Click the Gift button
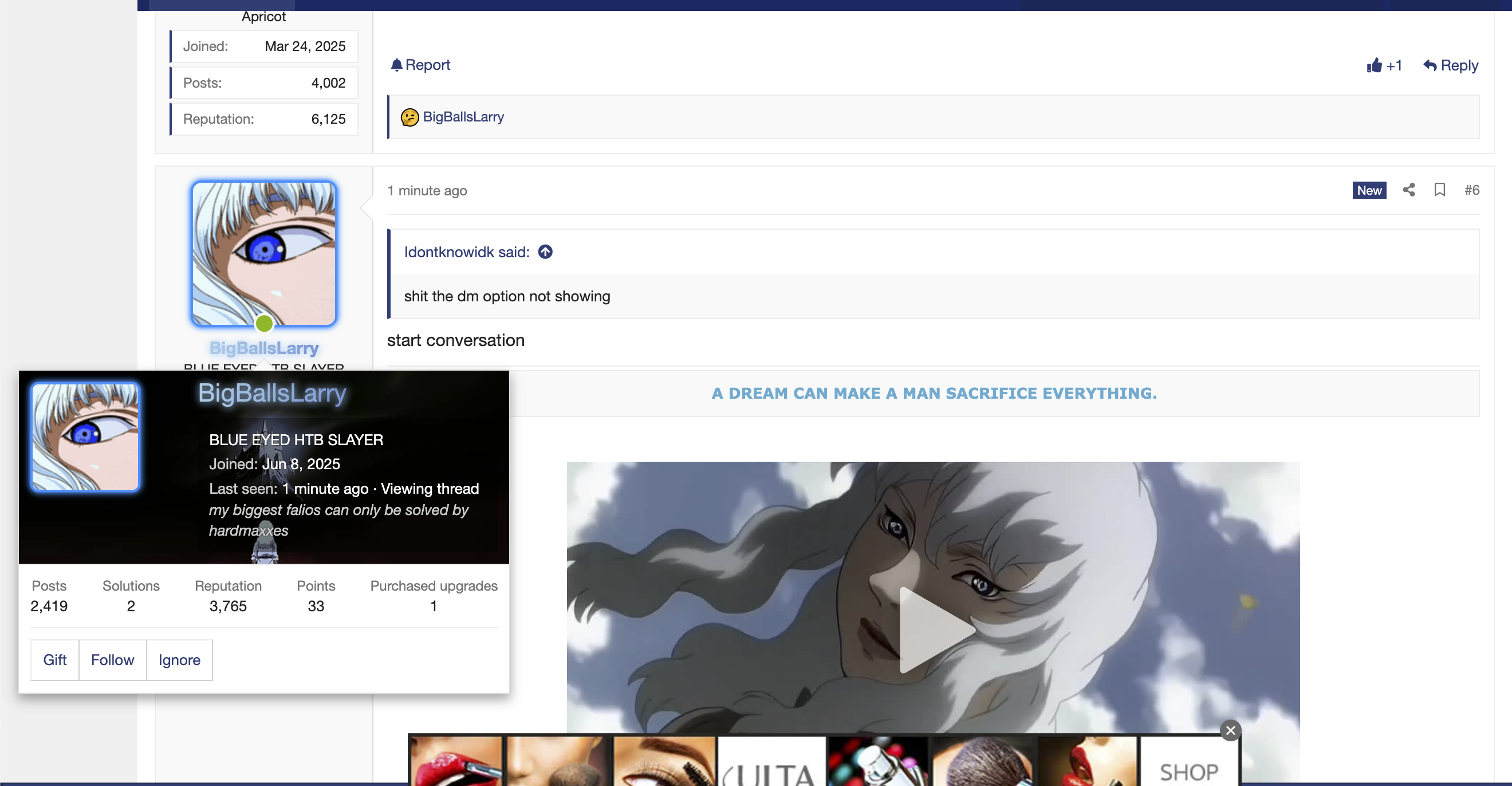The width and height of the screenshot is (1512, 786). pyautogui.click(x=54, y=660)
